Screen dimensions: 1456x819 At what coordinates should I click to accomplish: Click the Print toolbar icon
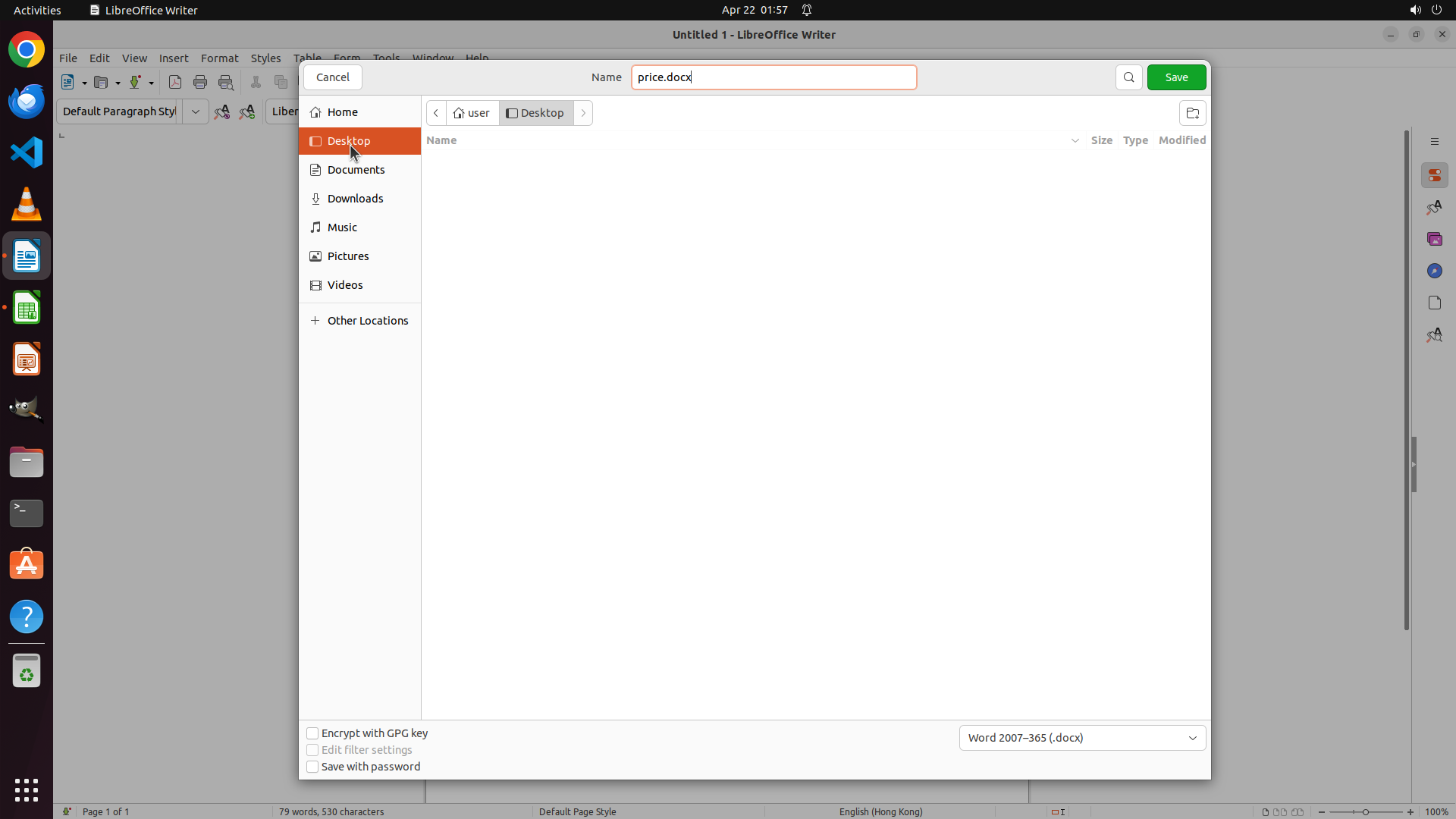(200, 83)
